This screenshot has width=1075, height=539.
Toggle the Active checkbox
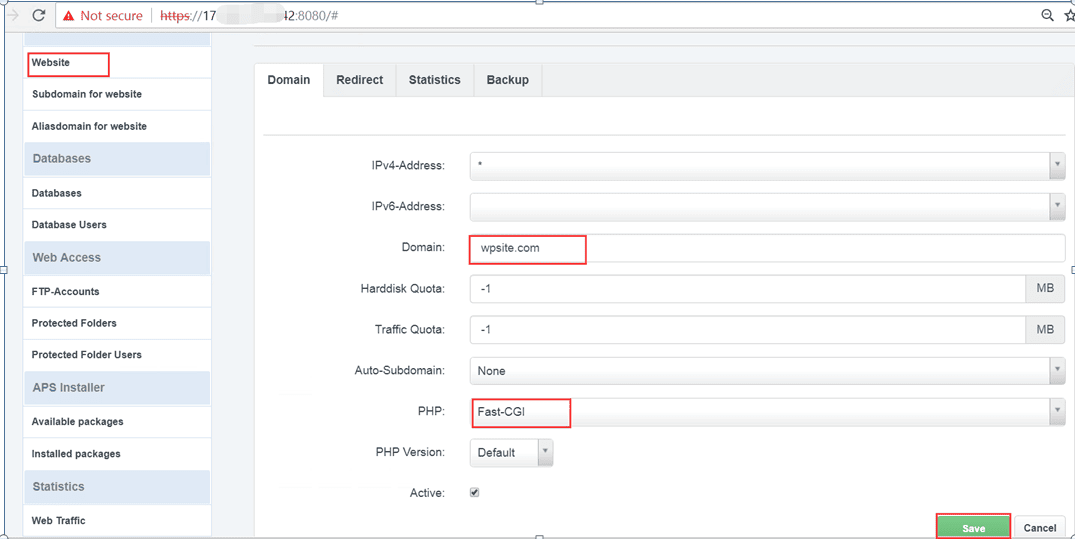click(x=474, y=492)
